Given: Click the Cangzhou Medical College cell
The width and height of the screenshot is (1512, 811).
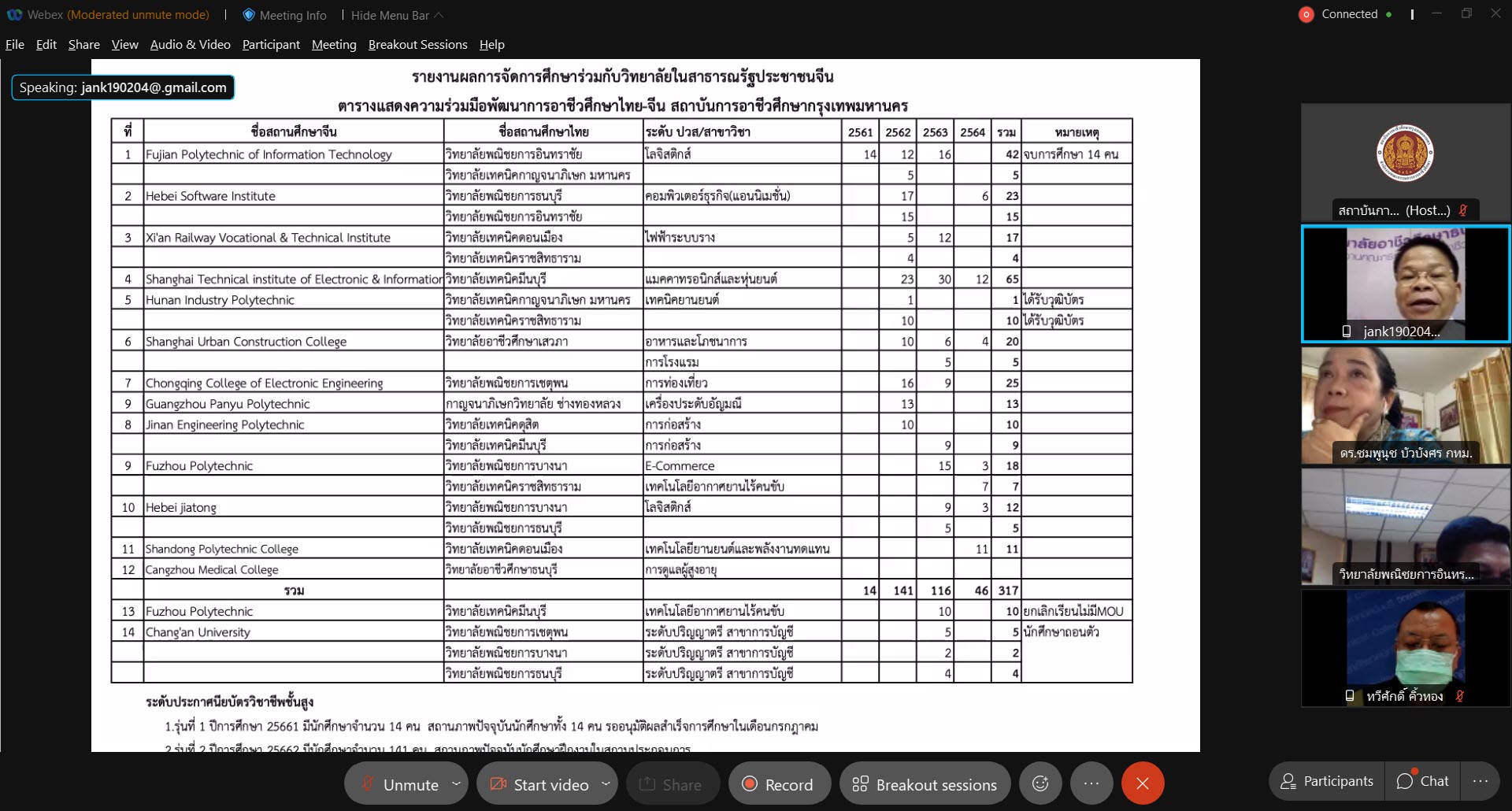Looking at the screenshot, I should (x=294, y=570).
